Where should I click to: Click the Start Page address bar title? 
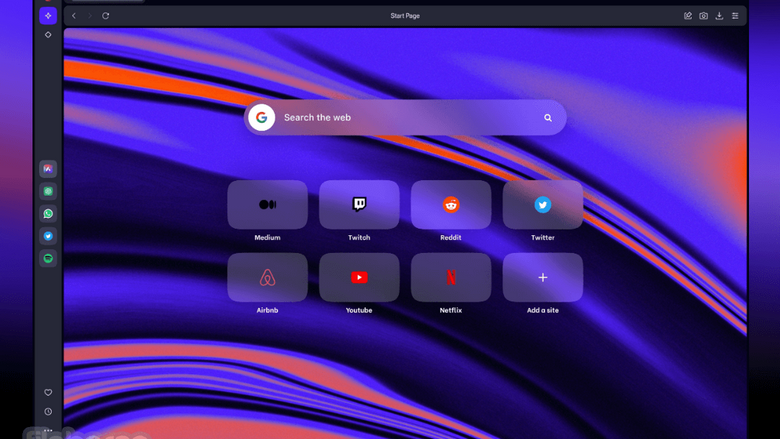click(x=405, y=16)
